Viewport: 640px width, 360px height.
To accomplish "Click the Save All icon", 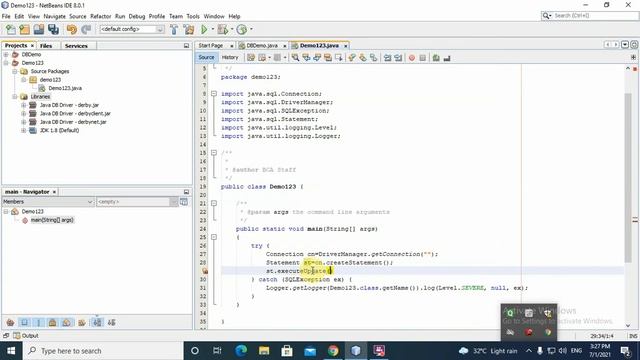I will tap(53, 29).
